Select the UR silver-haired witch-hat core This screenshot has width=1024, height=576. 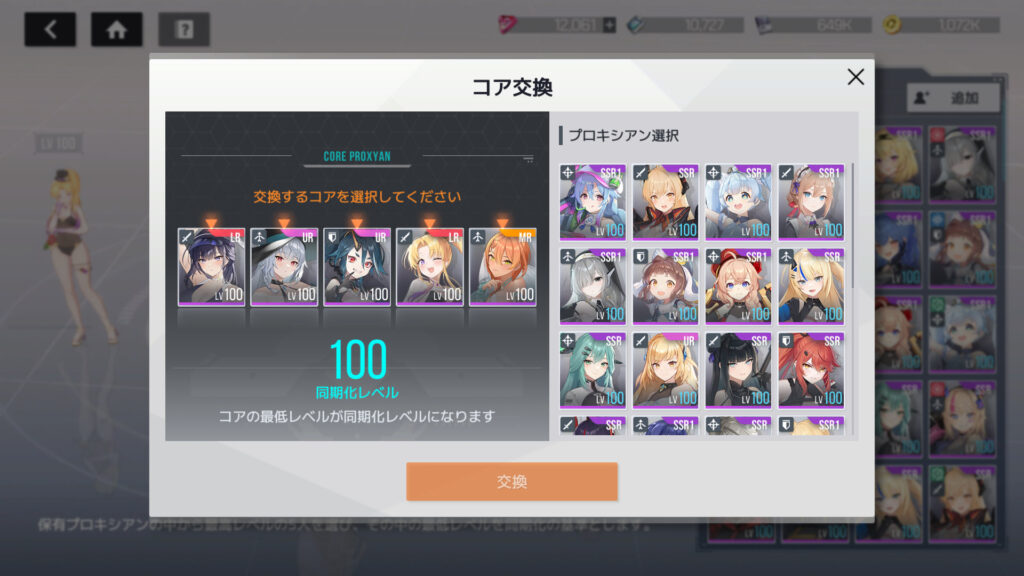click(x=284, y=267)
